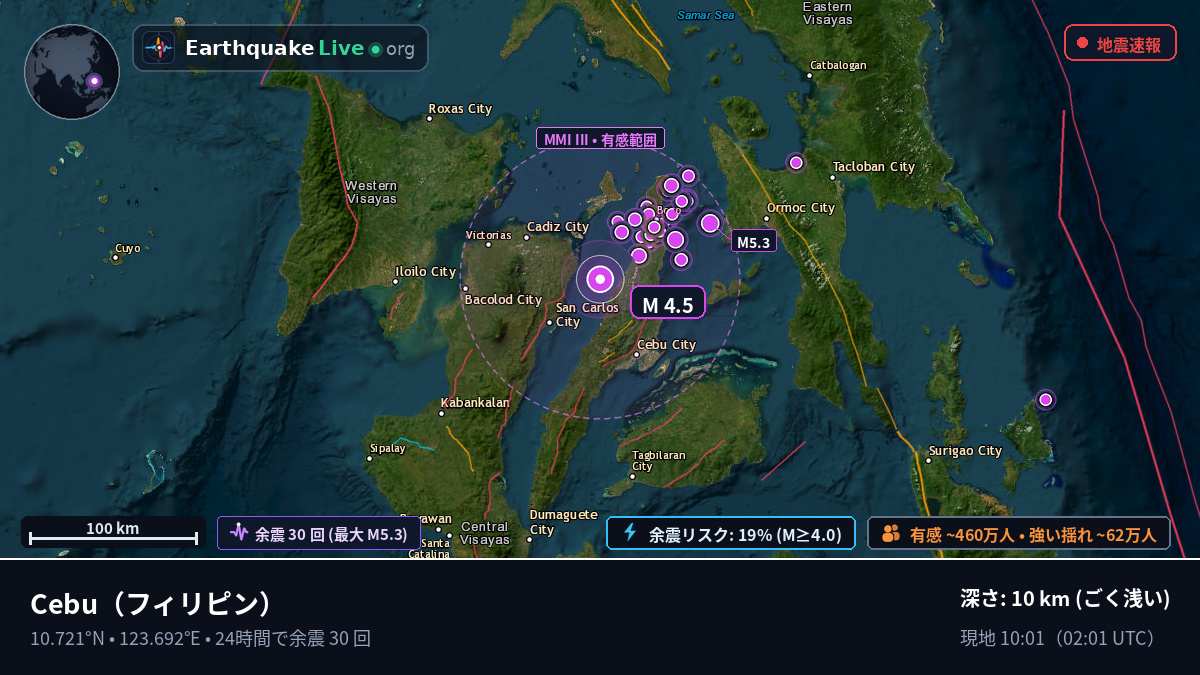
Task: Click the Western Visayas region label
Action: tap(371, 192)
